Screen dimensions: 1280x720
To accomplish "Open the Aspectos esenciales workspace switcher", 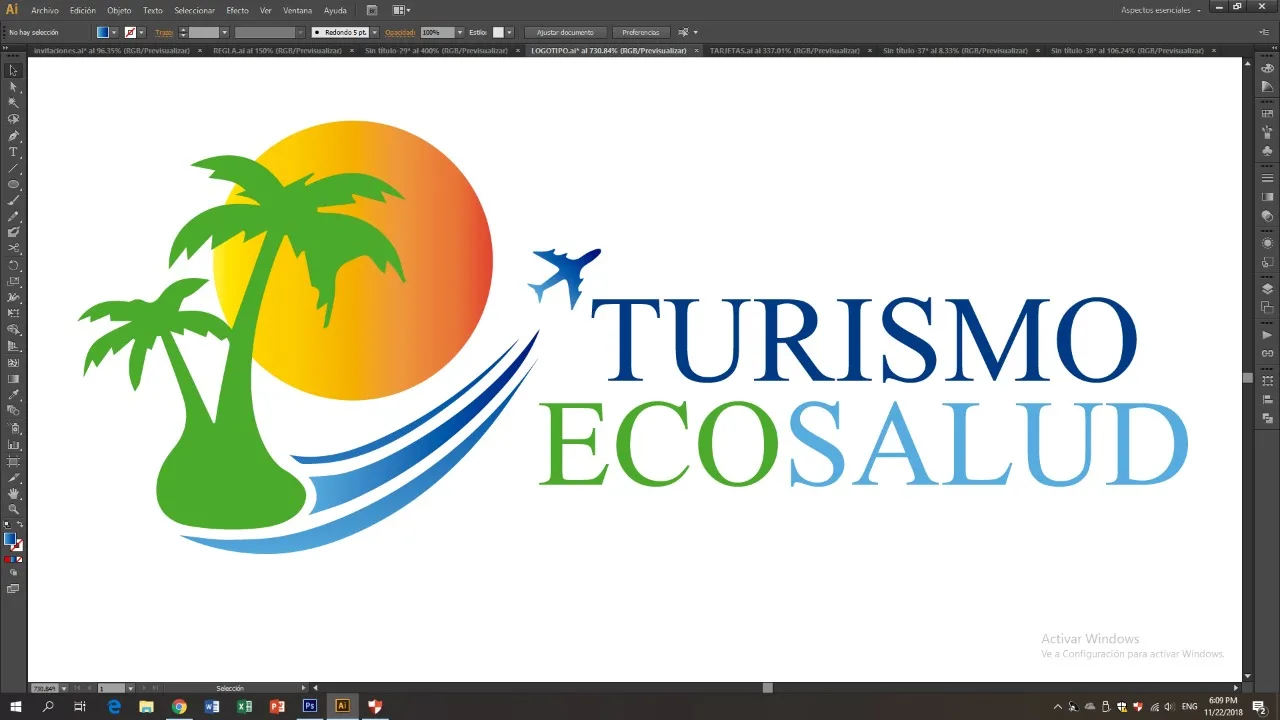I will (1160, 10).
